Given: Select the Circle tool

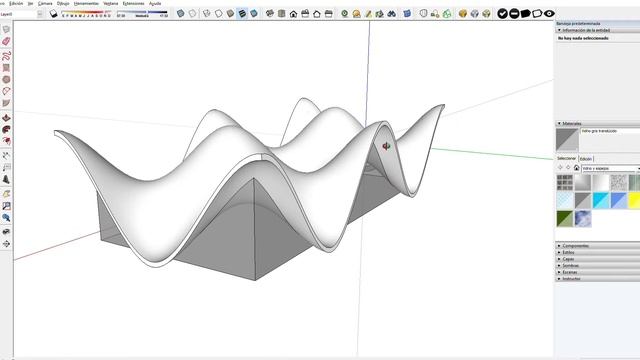Looking at the screenshot, I should click(x=6, y=80).
